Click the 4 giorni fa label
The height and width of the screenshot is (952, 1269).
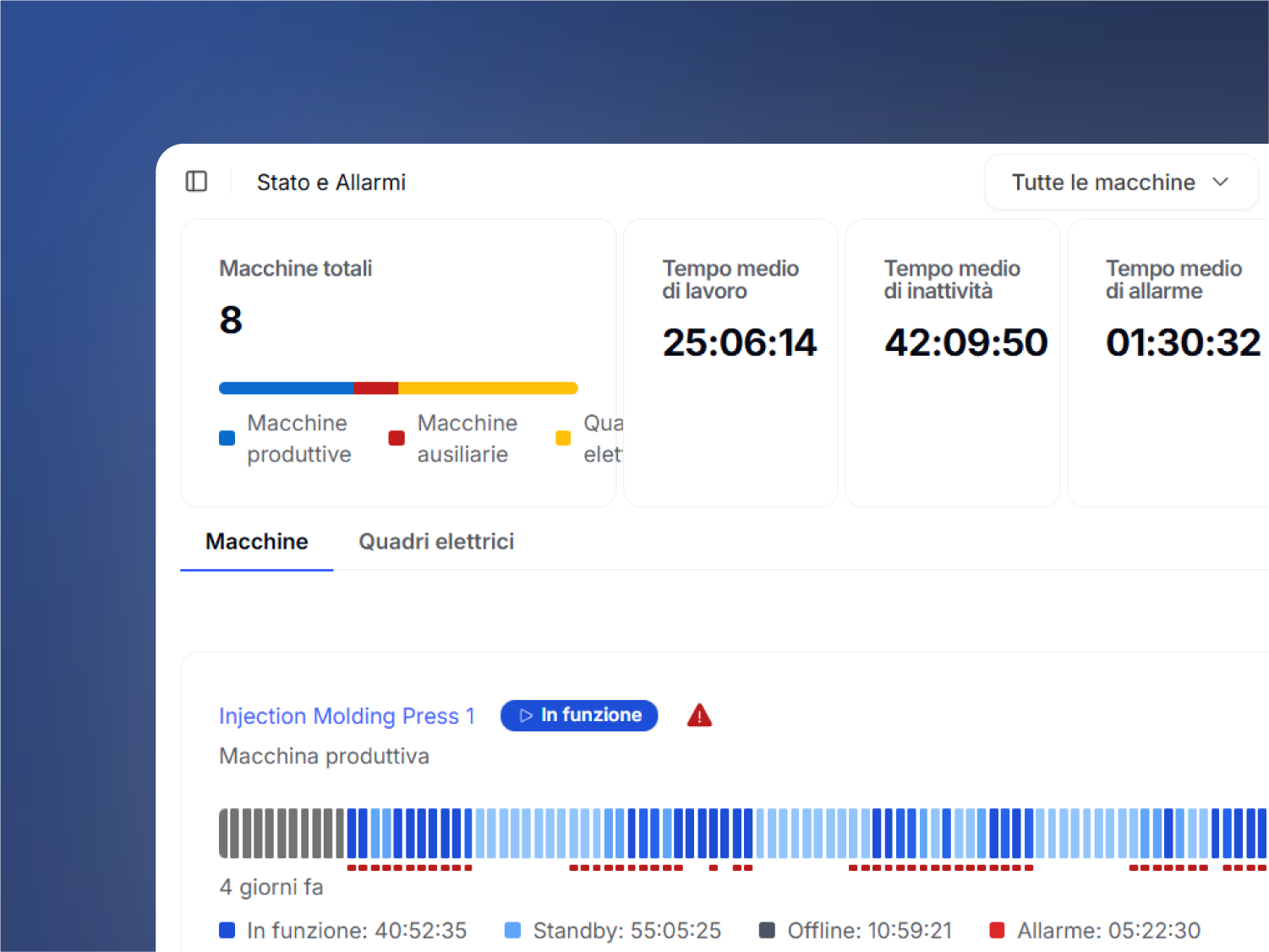pos(271,887)
